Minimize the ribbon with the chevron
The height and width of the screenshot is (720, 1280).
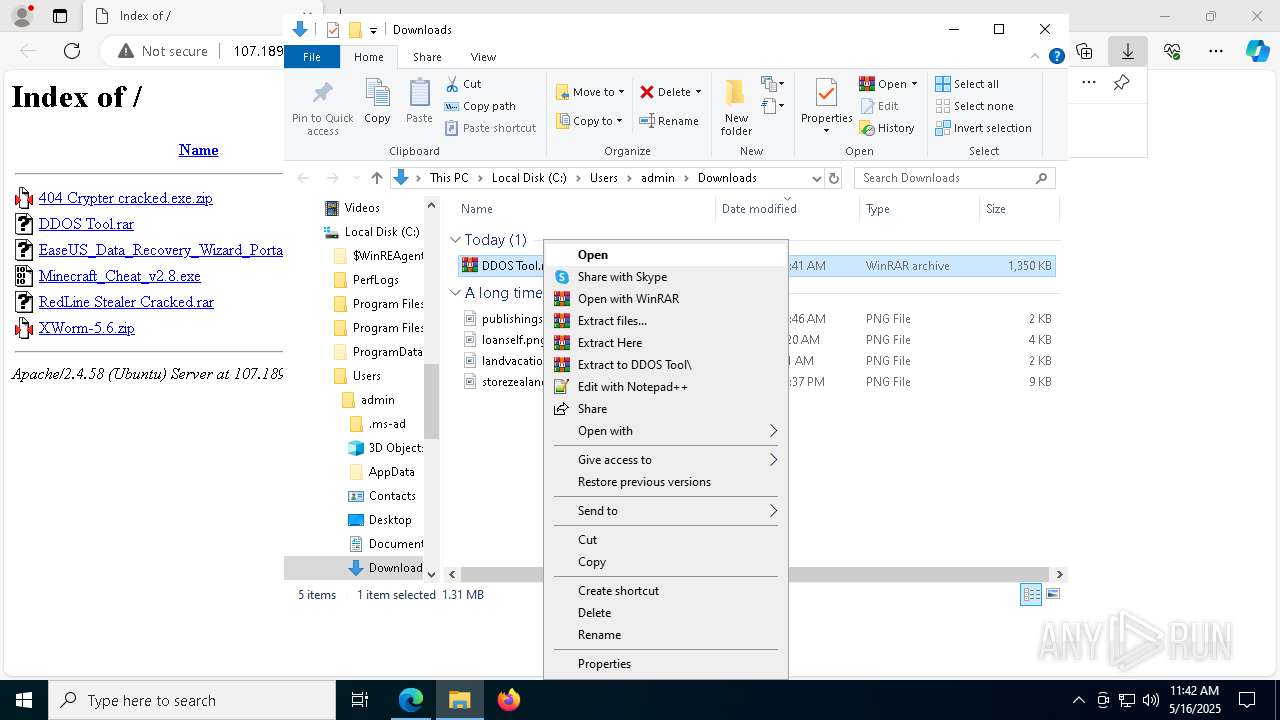(x=1036, y=57)
